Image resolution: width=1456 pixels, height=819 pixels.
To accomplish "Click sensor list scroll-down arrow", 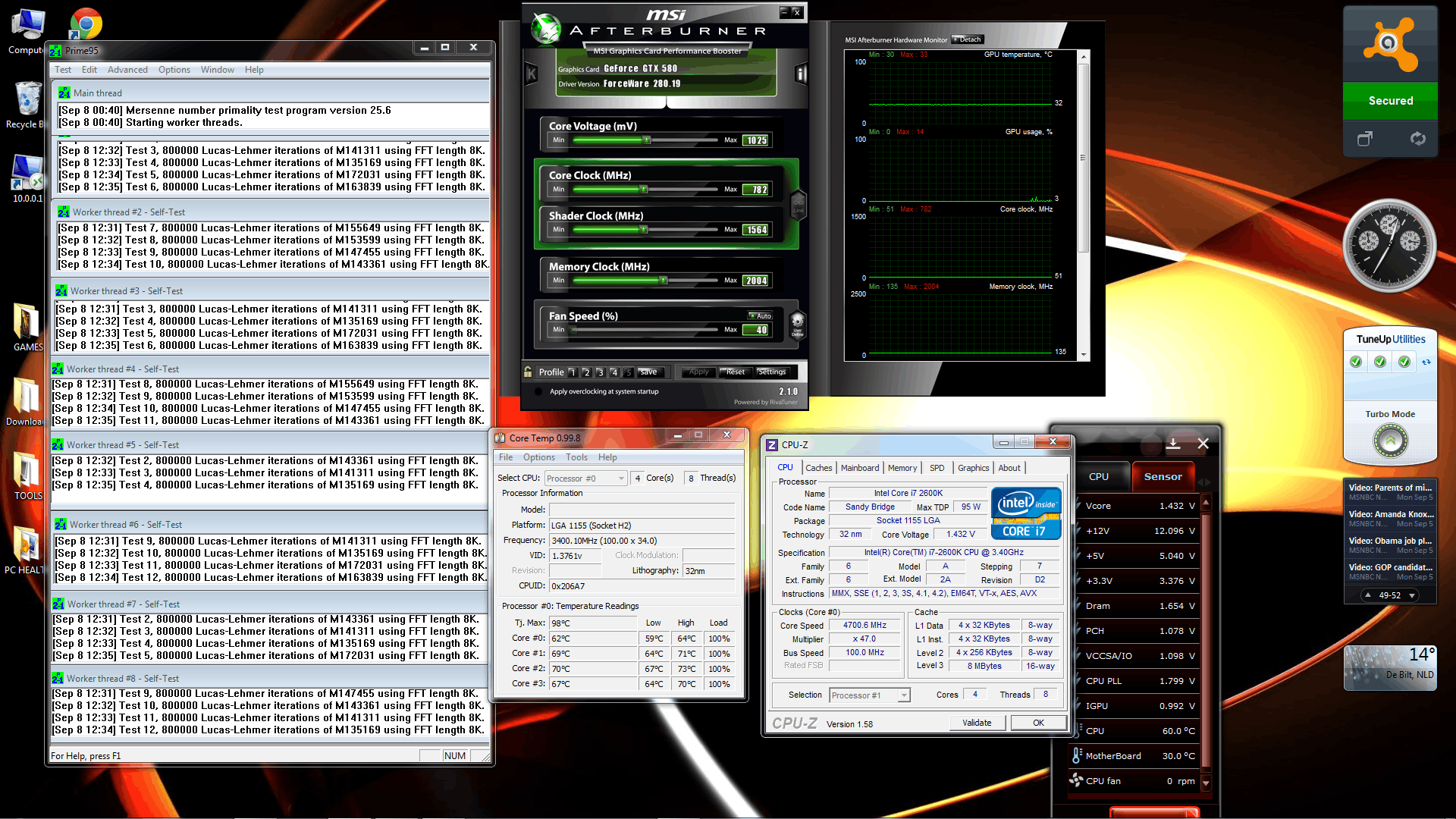I will click(1206, 783).
